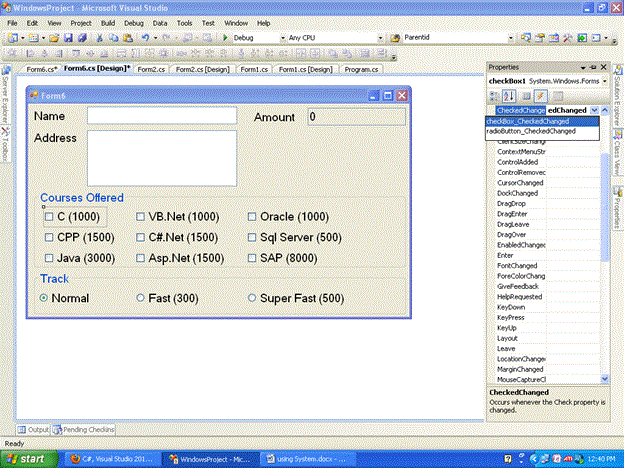Screen dimensions: 624x468
Task: Switch to the Program.cs tab
Action: [361, 69]
